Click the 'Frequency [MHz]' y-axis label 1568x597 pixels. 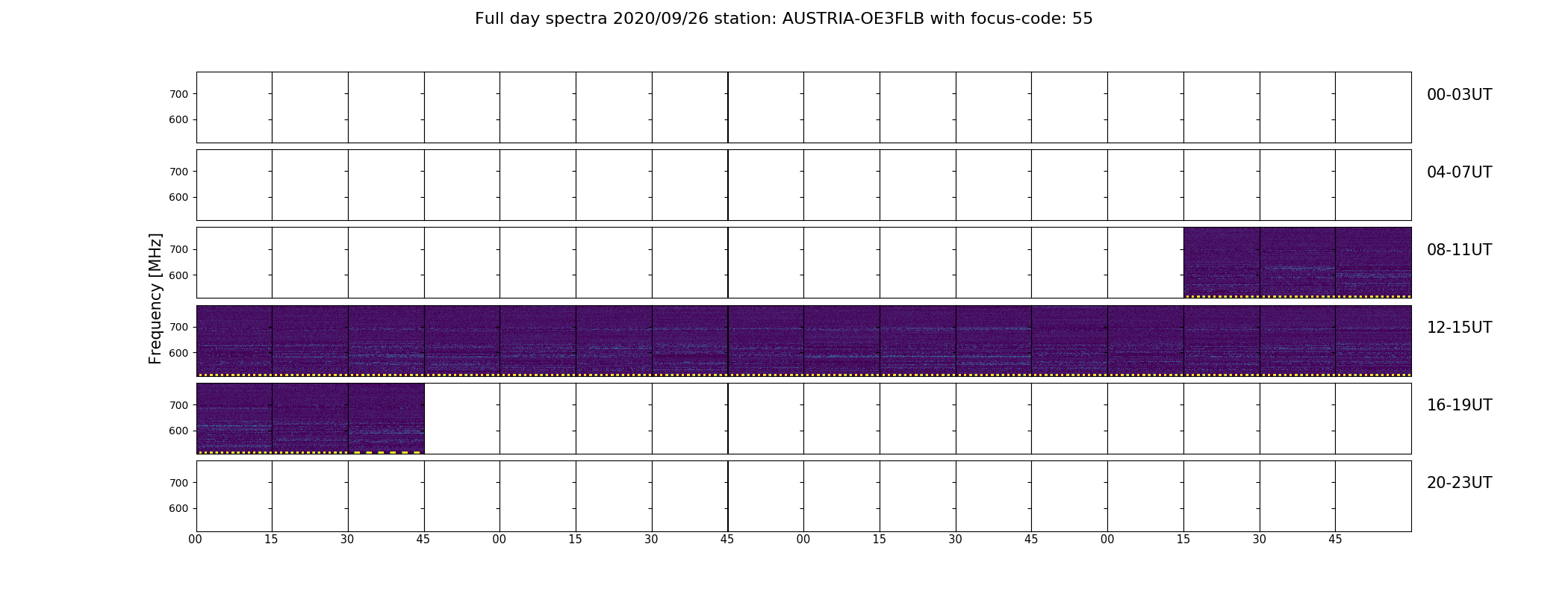[155, 298]
